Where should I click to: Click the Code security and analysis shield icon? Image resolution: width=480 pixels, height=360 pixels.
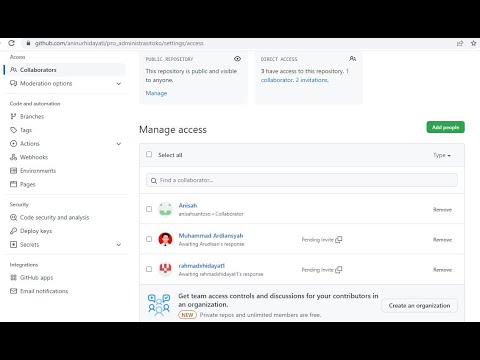tap(13, 217)
